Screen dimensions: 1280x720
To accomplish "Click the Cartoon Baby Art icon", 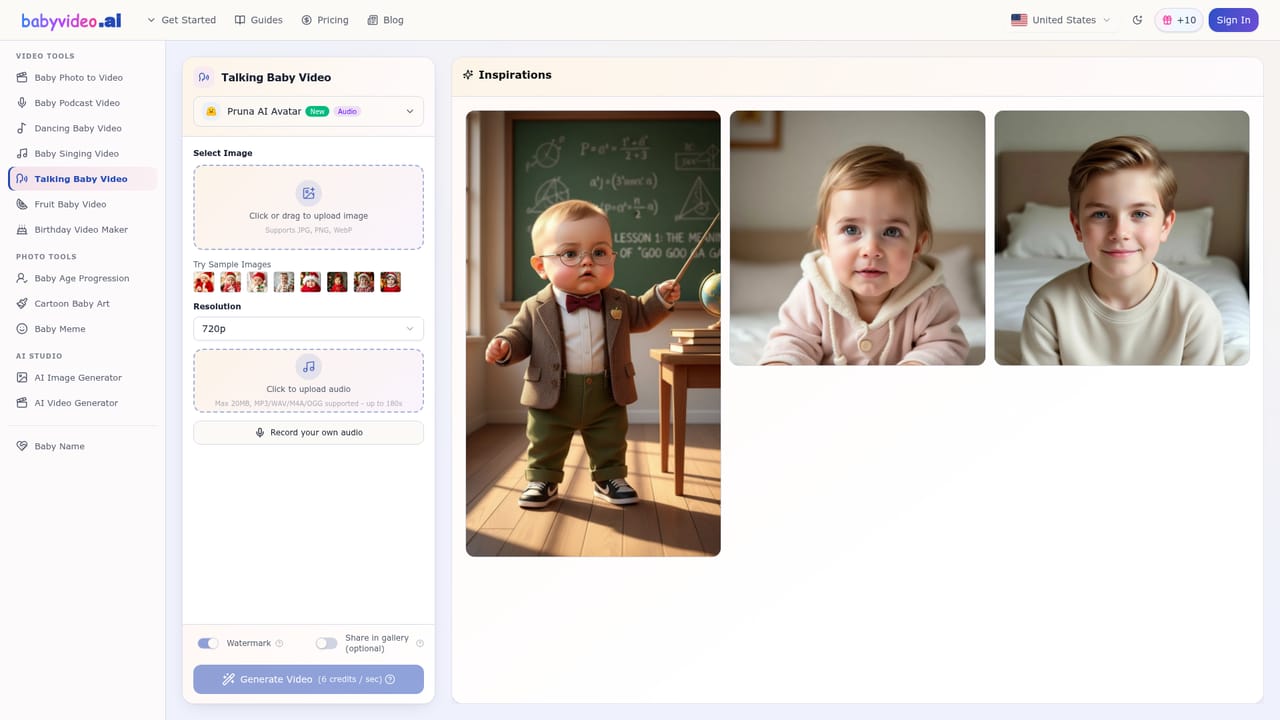I will pos(22,303).
